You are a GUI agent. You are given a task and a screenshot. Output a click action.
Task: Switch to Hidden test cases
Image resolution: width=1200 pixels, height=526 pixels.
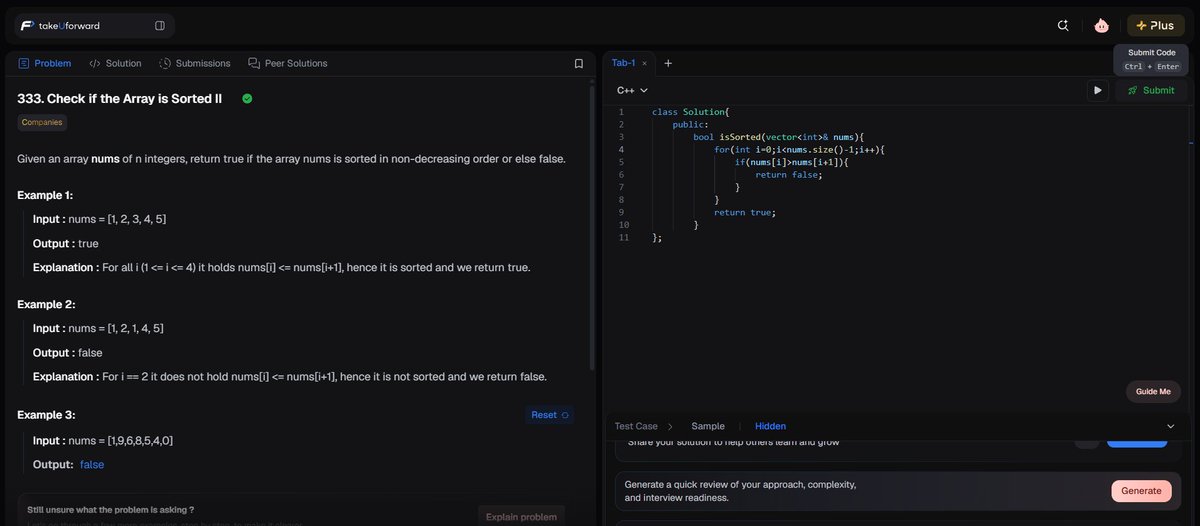point(770,426)
